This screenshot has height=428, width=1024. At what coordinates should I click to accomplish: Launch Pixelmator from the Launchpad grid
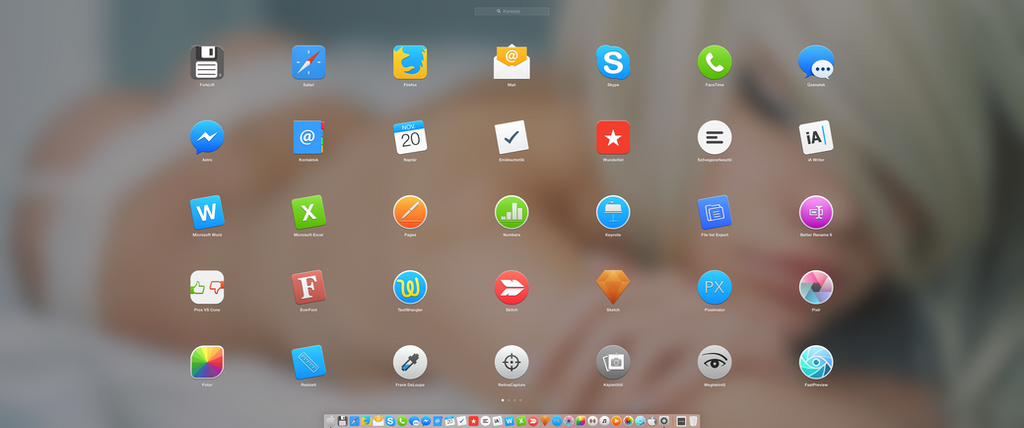coord(714,288)
